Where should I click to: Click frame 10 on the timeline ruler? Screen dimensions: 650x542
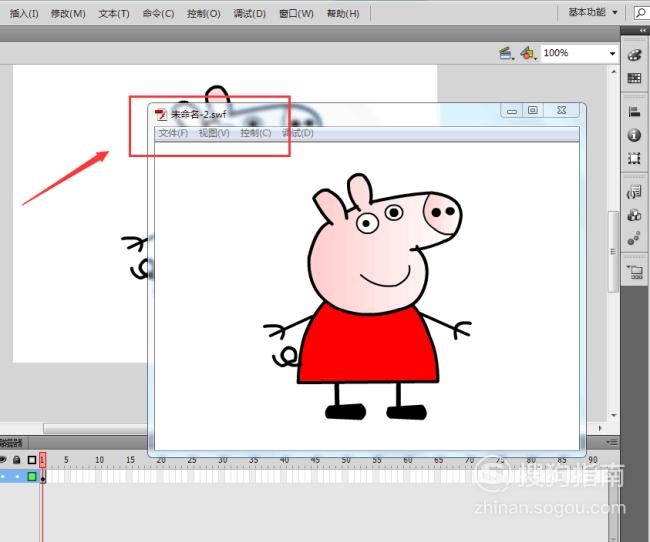pyautogui.click(x=99, y=460)
